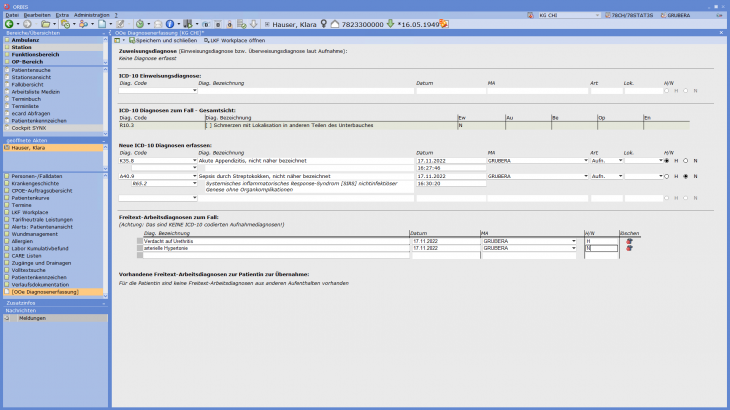Click the blue info icon in toolbar
730x410 pixels.
point(169,23)
